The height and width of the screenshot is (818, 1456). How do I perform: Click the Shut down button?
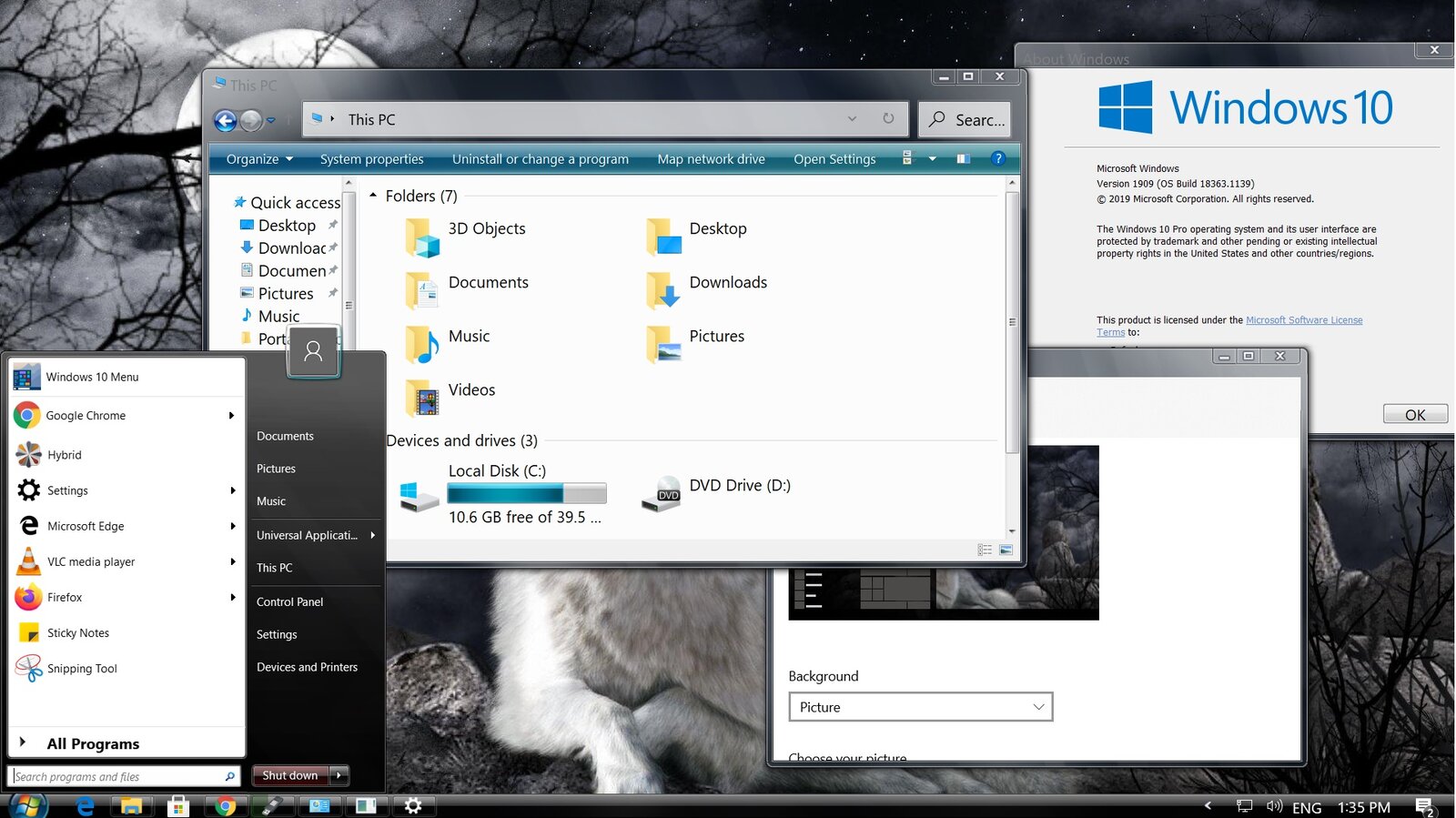[x=290, y=775]
